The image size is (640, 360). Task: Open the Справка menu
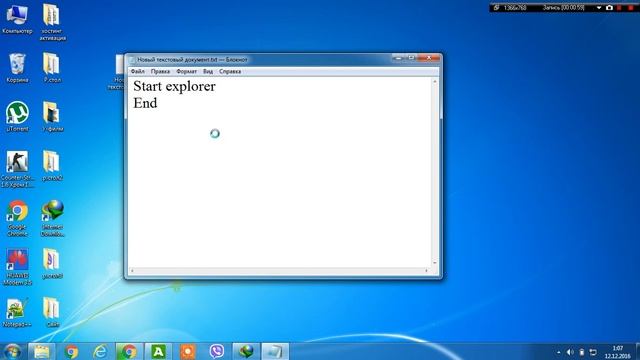[x=230, y=71]
